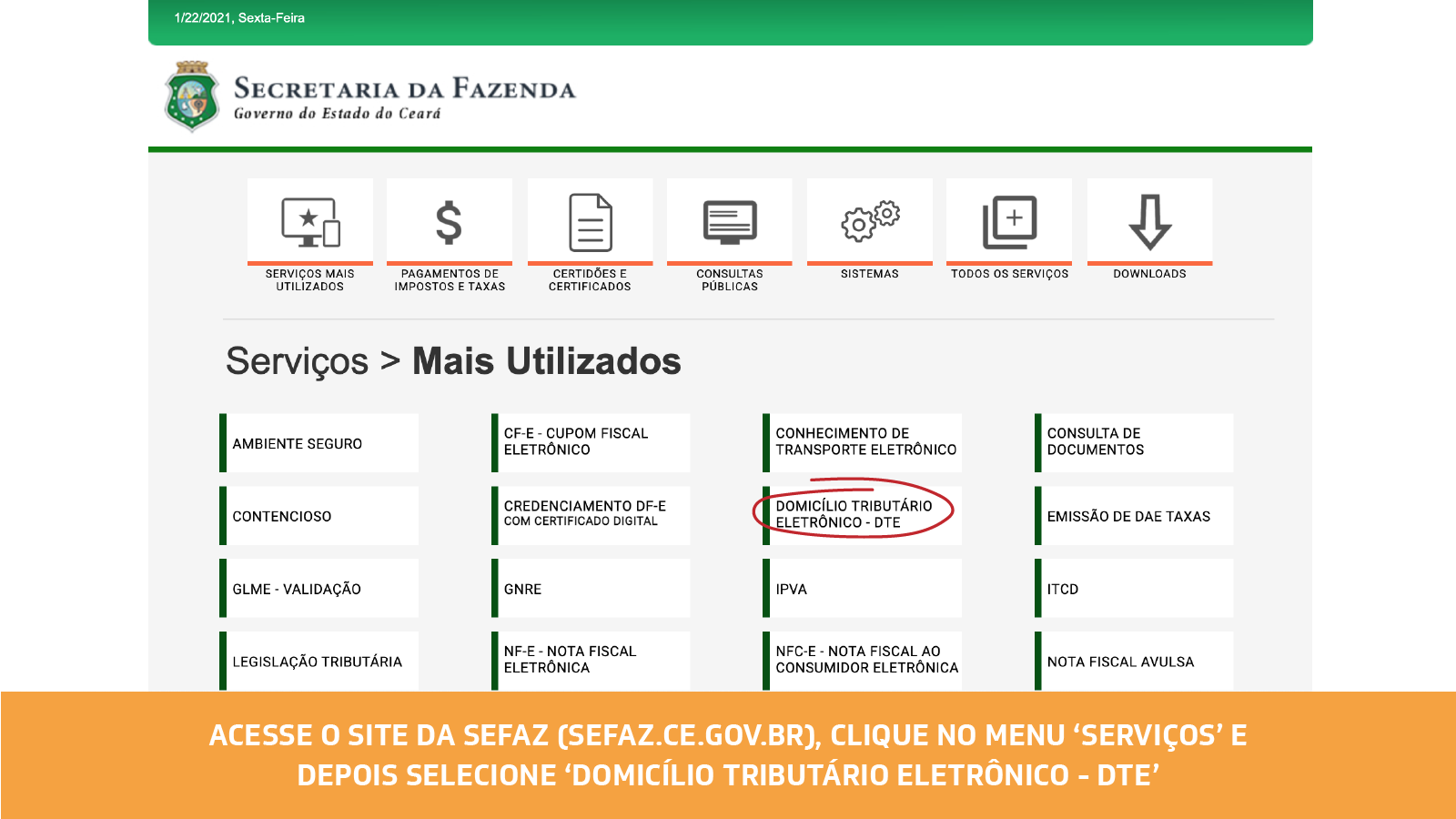1456x819 pixels.
Task: Select Domicílio Tributário Eletrônico - DTE
Action: point(863,516)
